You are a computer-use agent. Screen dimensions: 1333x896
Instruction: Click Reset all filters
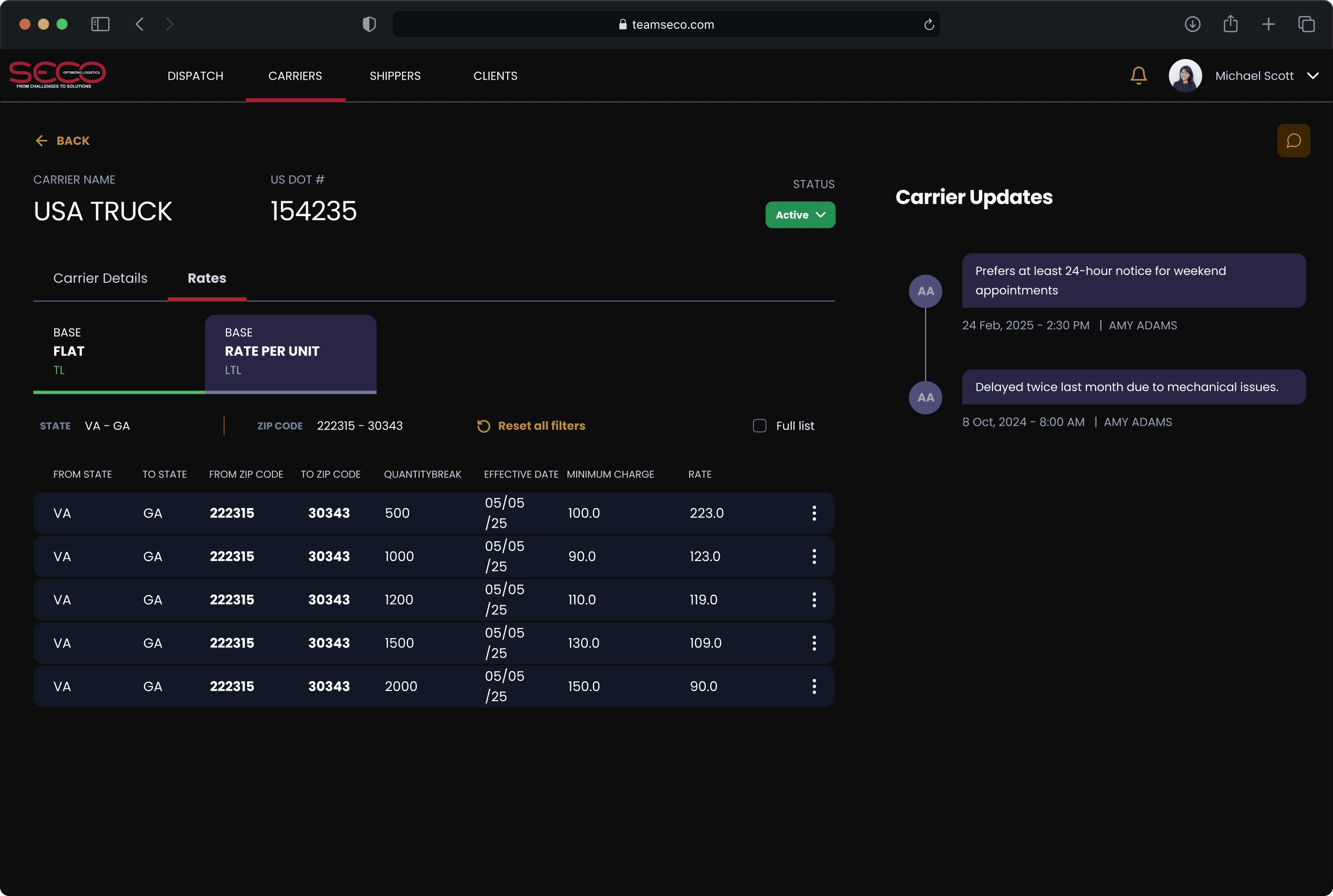[531, 426]
